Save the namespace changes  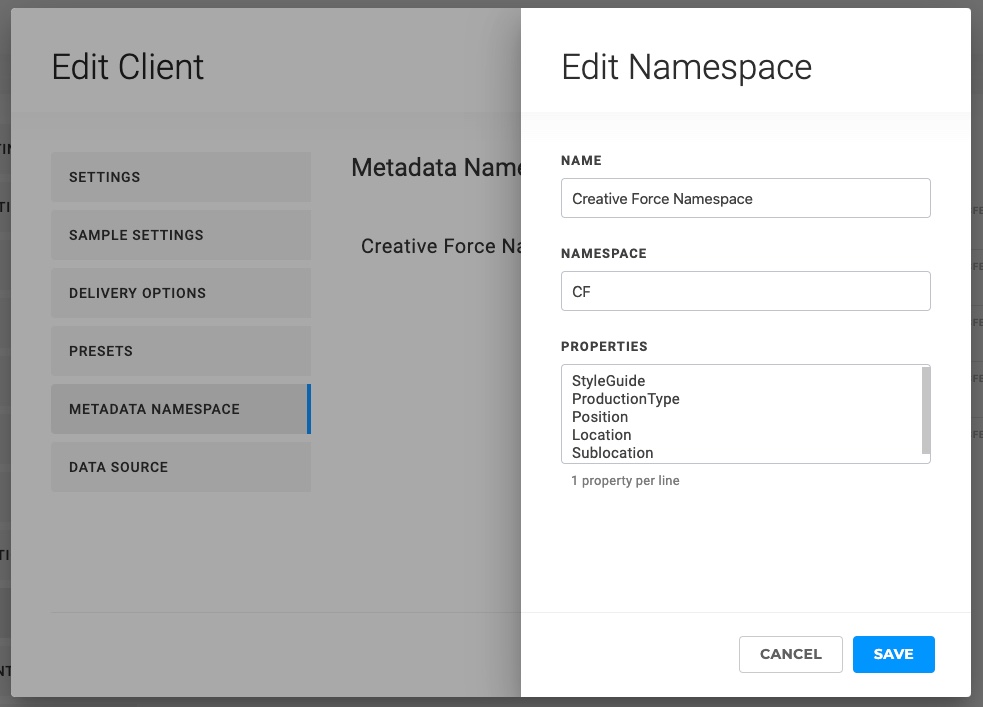pyautogui.click(x=893, y=654)
